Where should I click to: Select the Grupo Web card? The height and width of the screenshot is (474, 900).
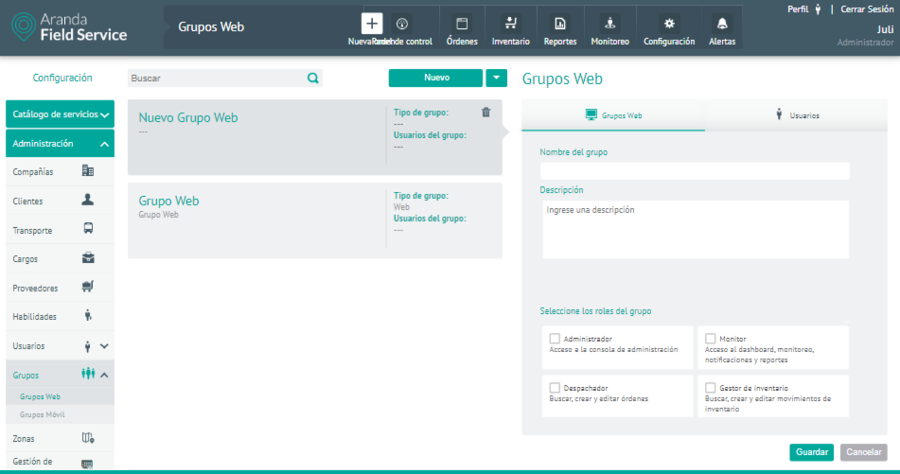coord(315,220)
